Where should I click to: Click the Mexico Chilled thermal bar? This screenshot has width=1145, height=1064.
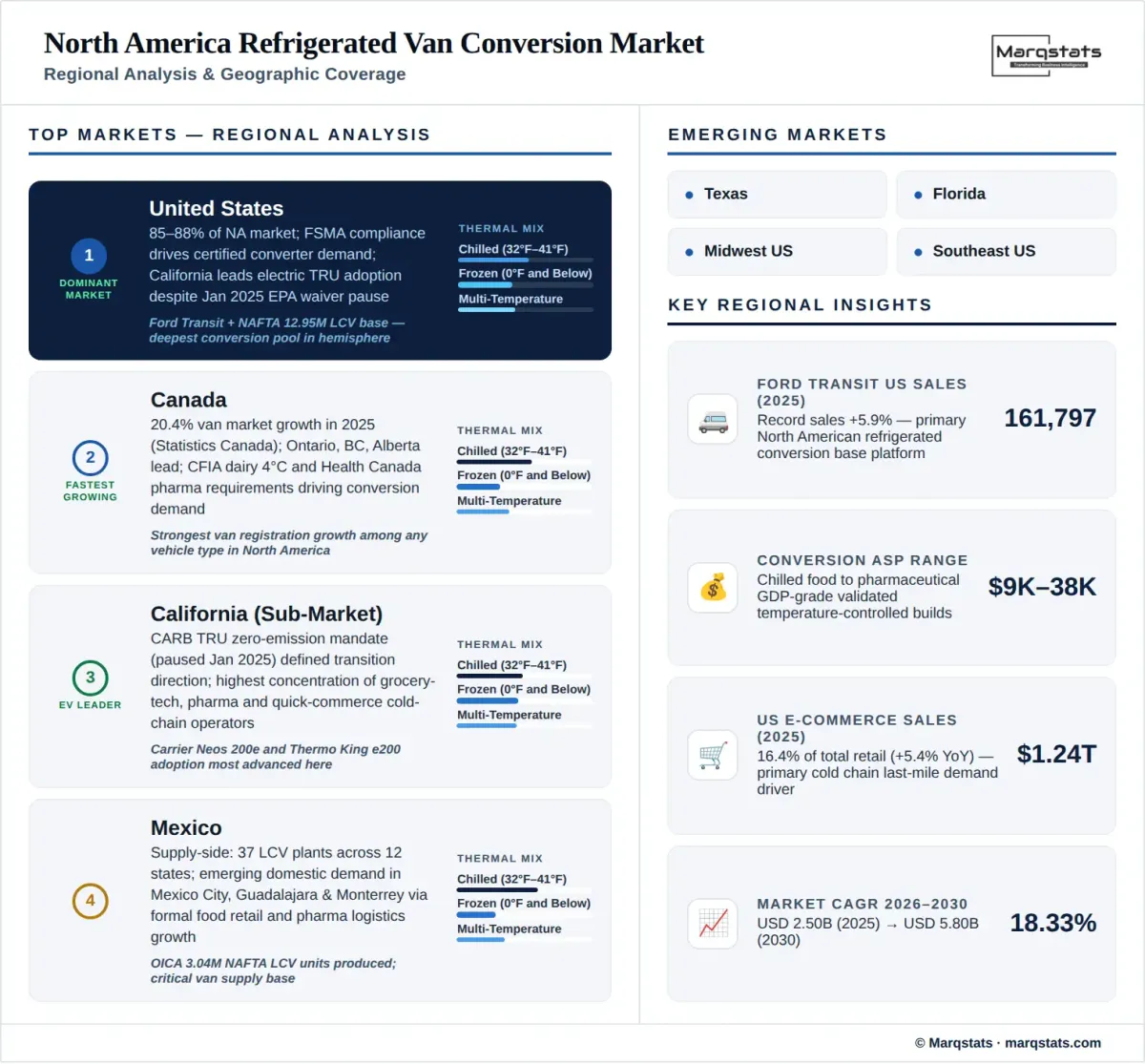click(x=525, y=889)
